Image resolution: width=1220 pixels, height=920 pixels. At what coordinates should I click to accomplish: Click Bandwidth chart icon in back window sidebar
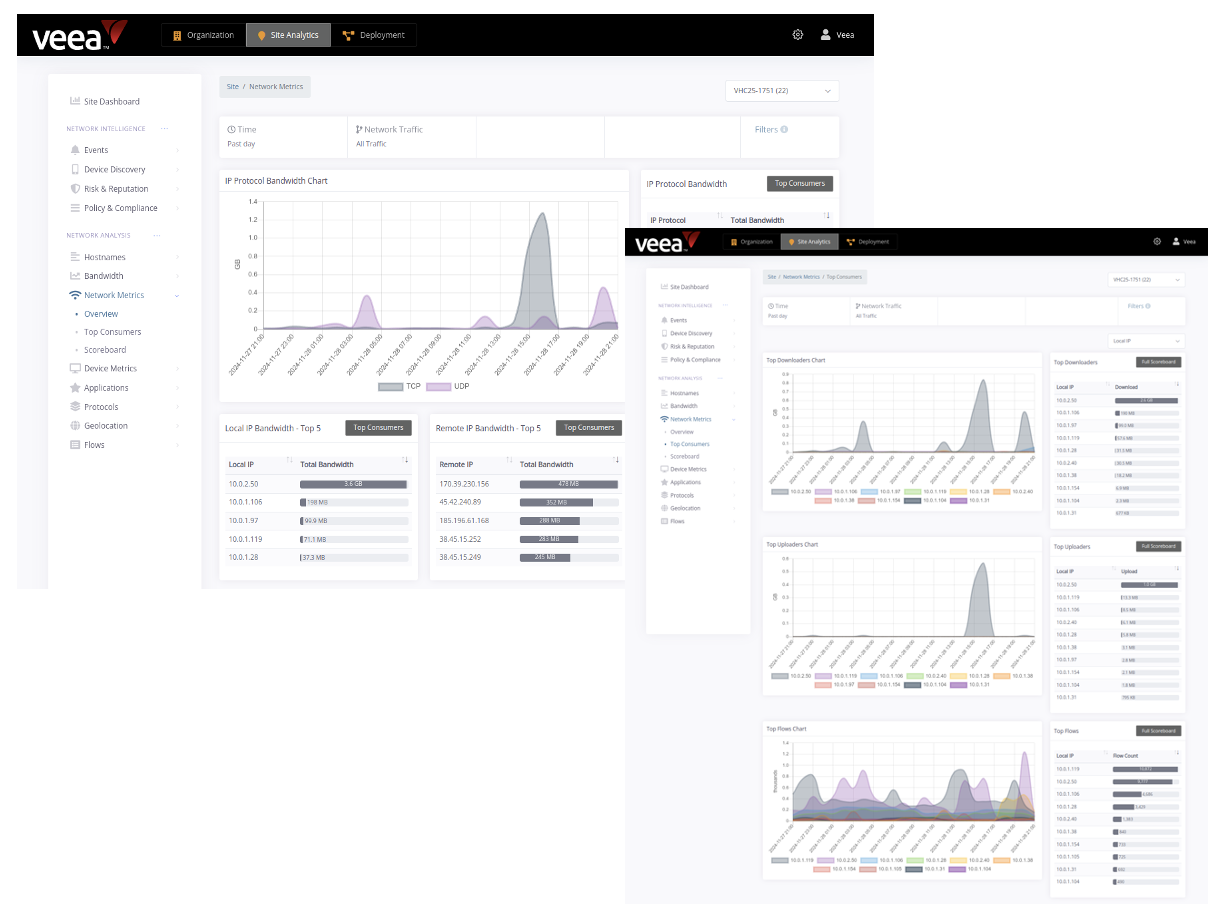(x=75, y=276)
